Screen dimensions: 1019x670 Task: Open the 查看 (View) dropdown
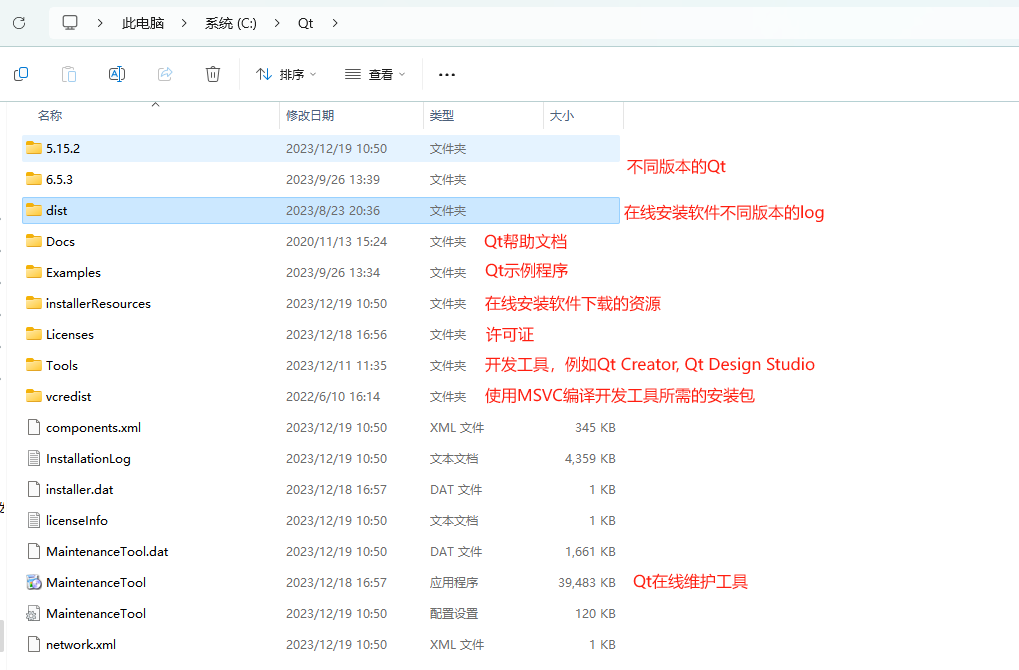375,75
